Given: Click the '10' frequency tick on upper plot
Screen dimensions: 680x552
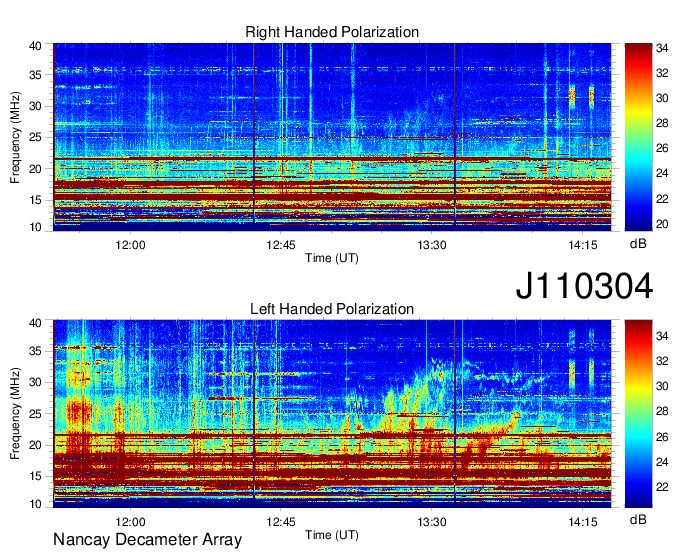Looking at the screenshot, I should (35, 227).
